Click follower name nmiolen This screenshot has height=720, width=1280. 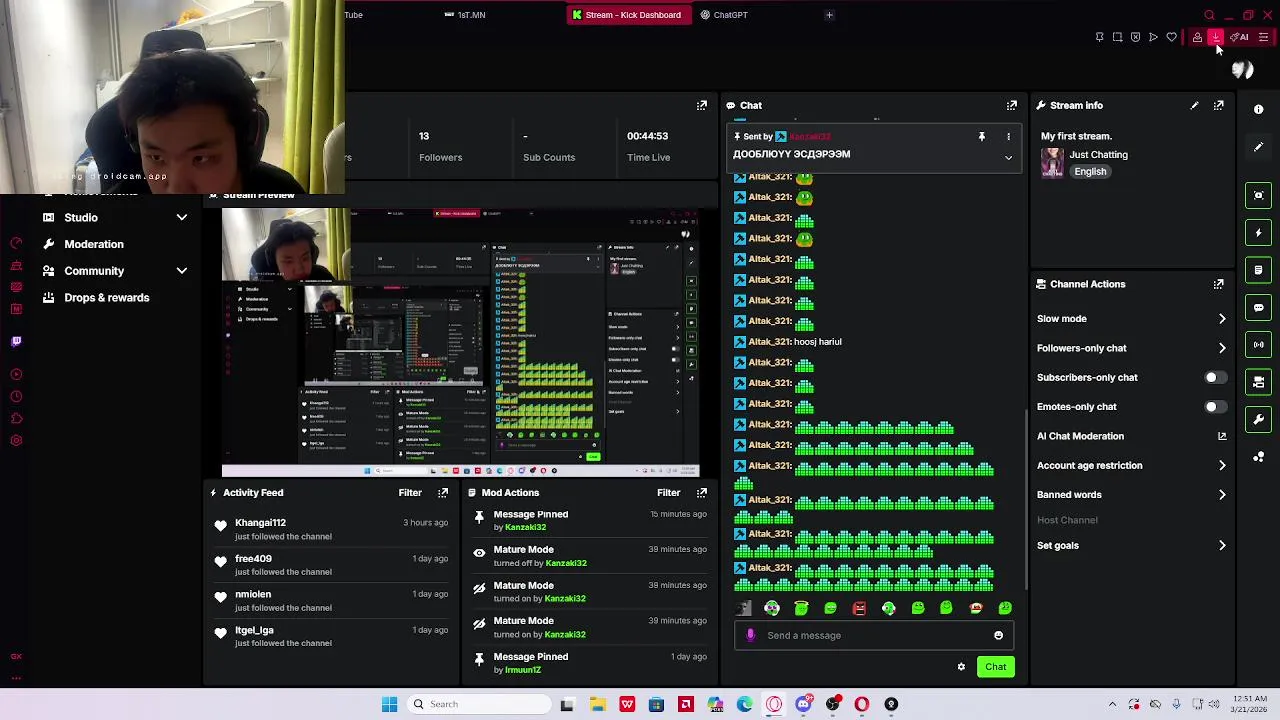click(253, 594)
